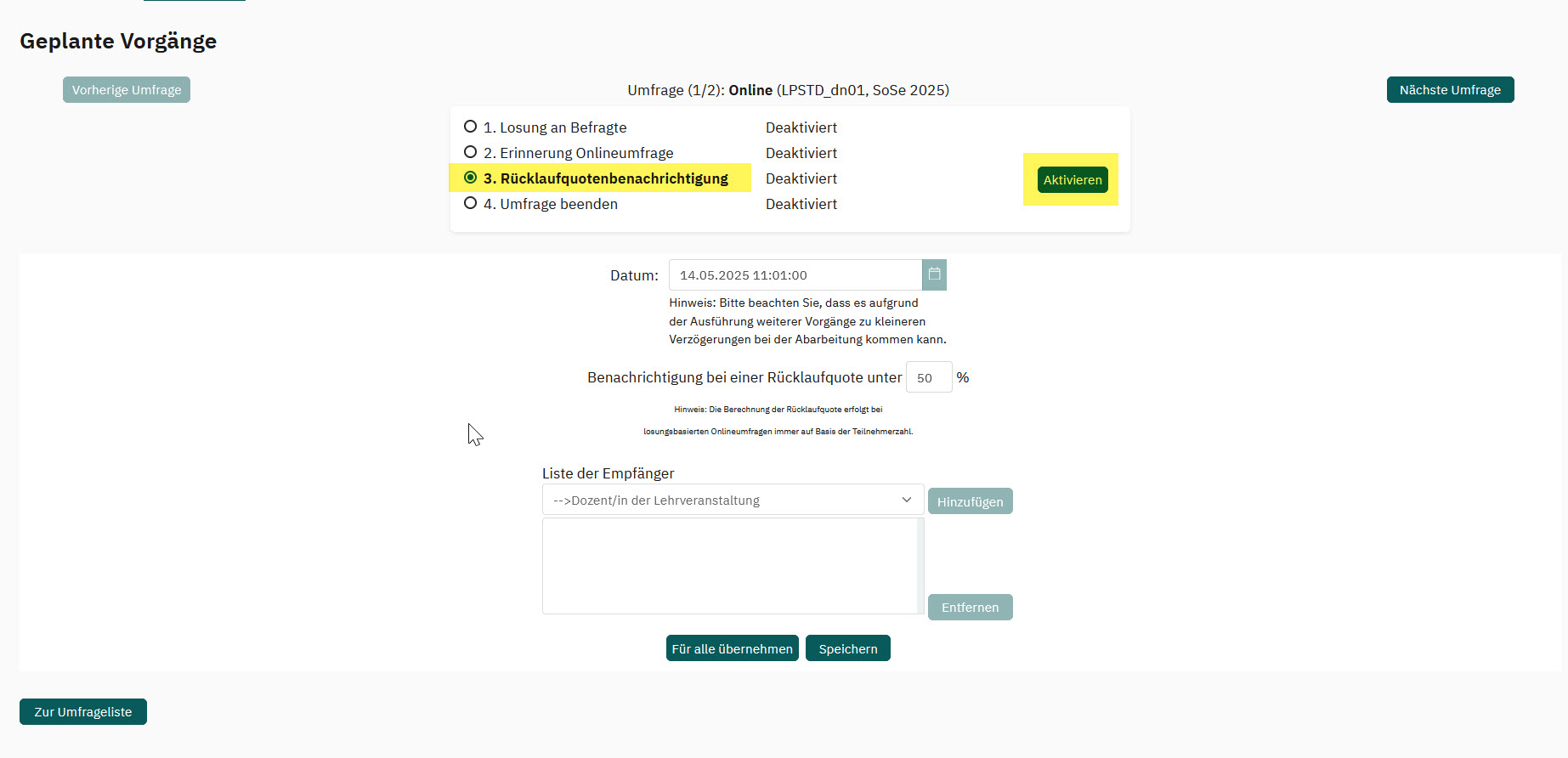
Task: Select radio '1. Losung an Befragte'
Action: click(x=470, y=127)
